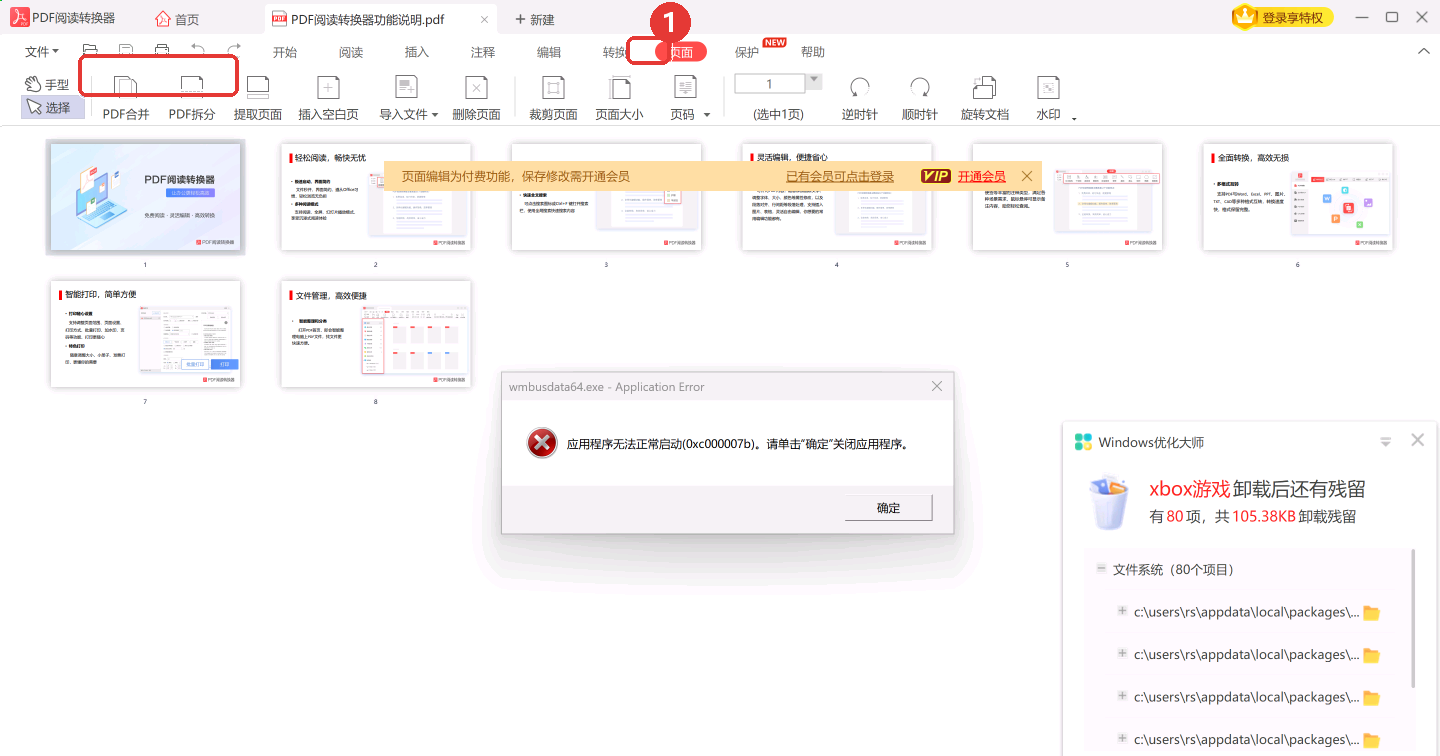Click the page number input field showing 1
1440x756 pixels.
click(x=770, y=83)
